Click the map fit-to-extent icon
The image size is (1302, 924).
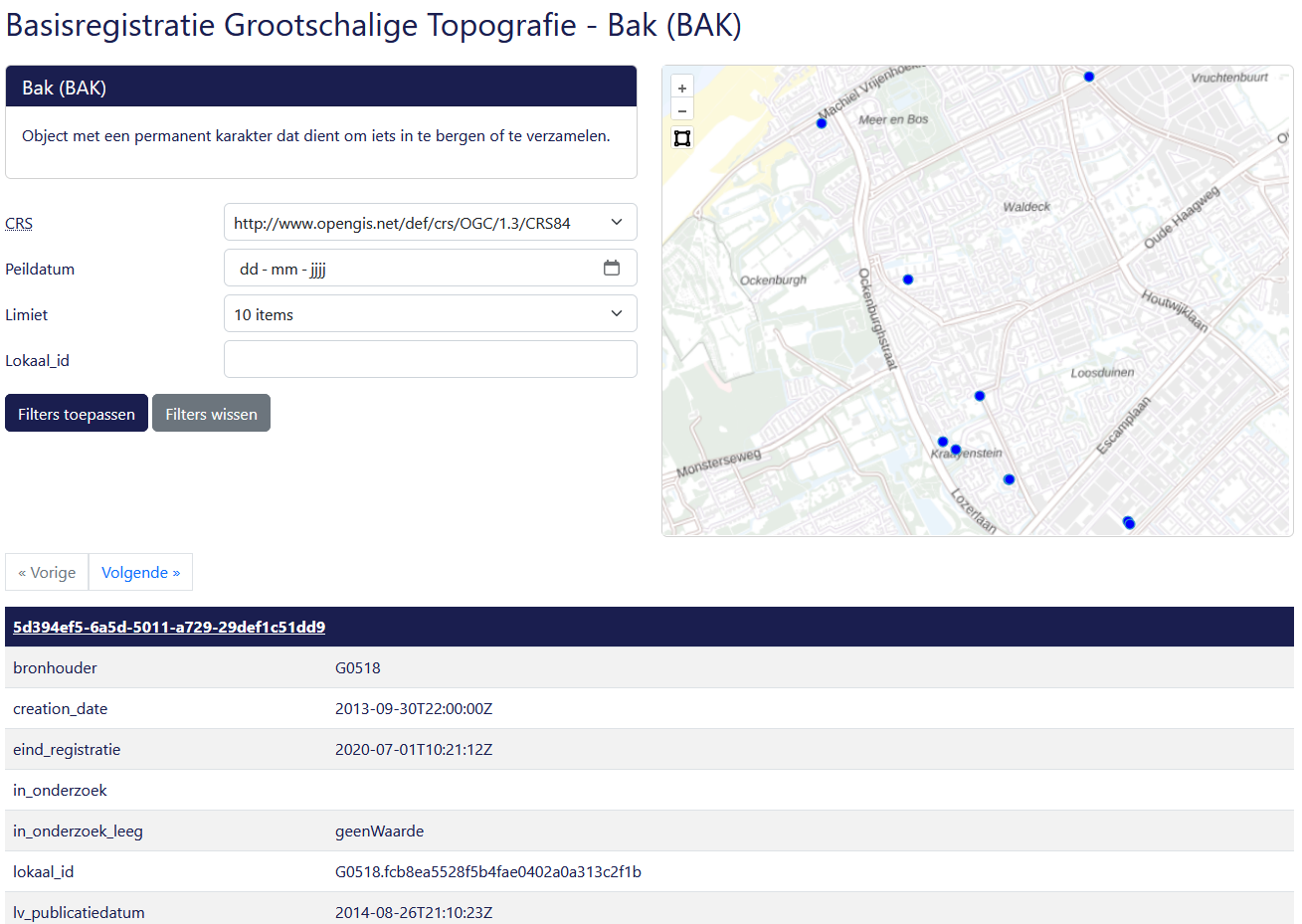[x=682, y=138]
